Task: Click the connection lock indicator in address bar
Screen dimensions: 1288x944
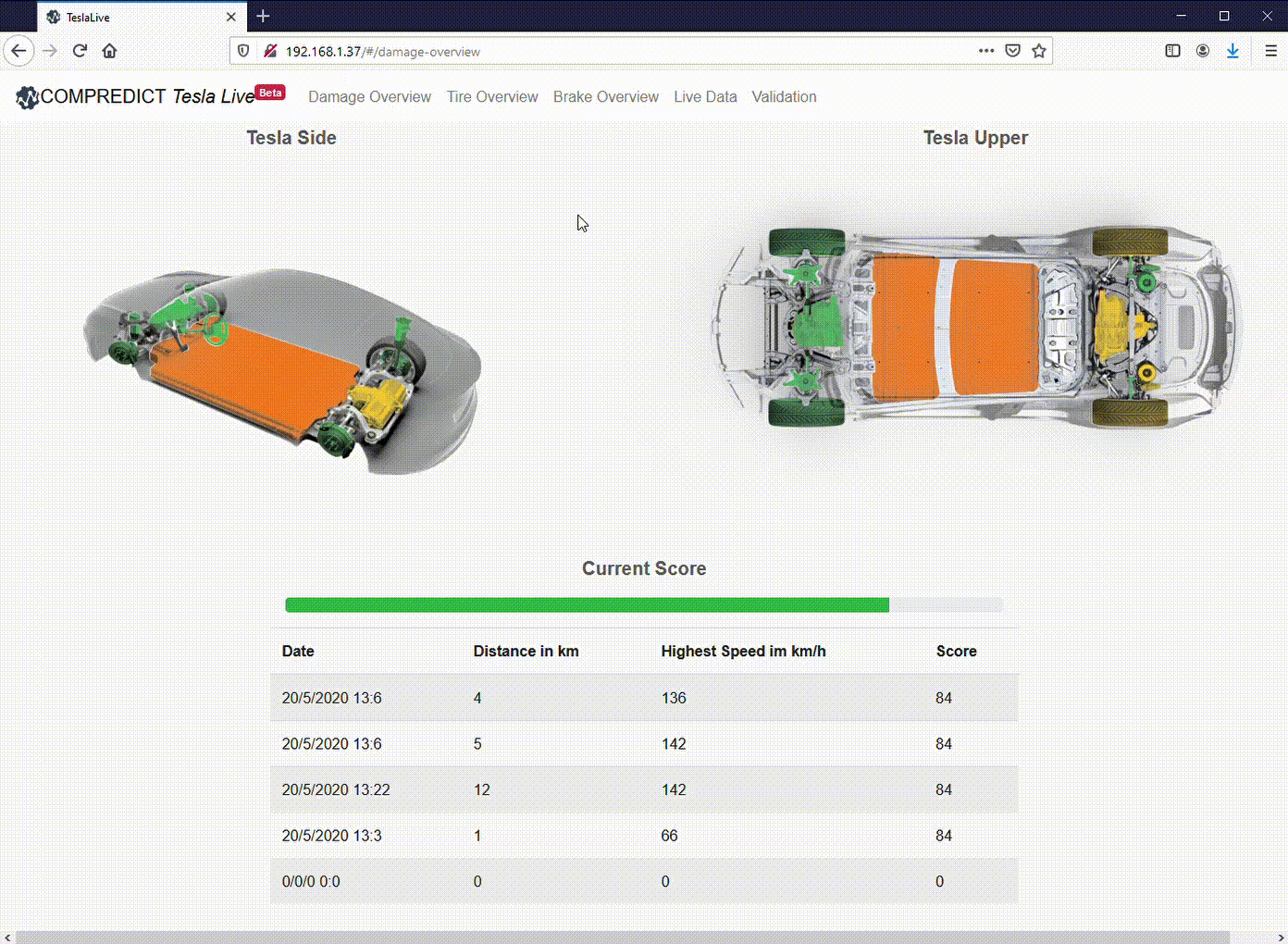Action: [269, 51]
